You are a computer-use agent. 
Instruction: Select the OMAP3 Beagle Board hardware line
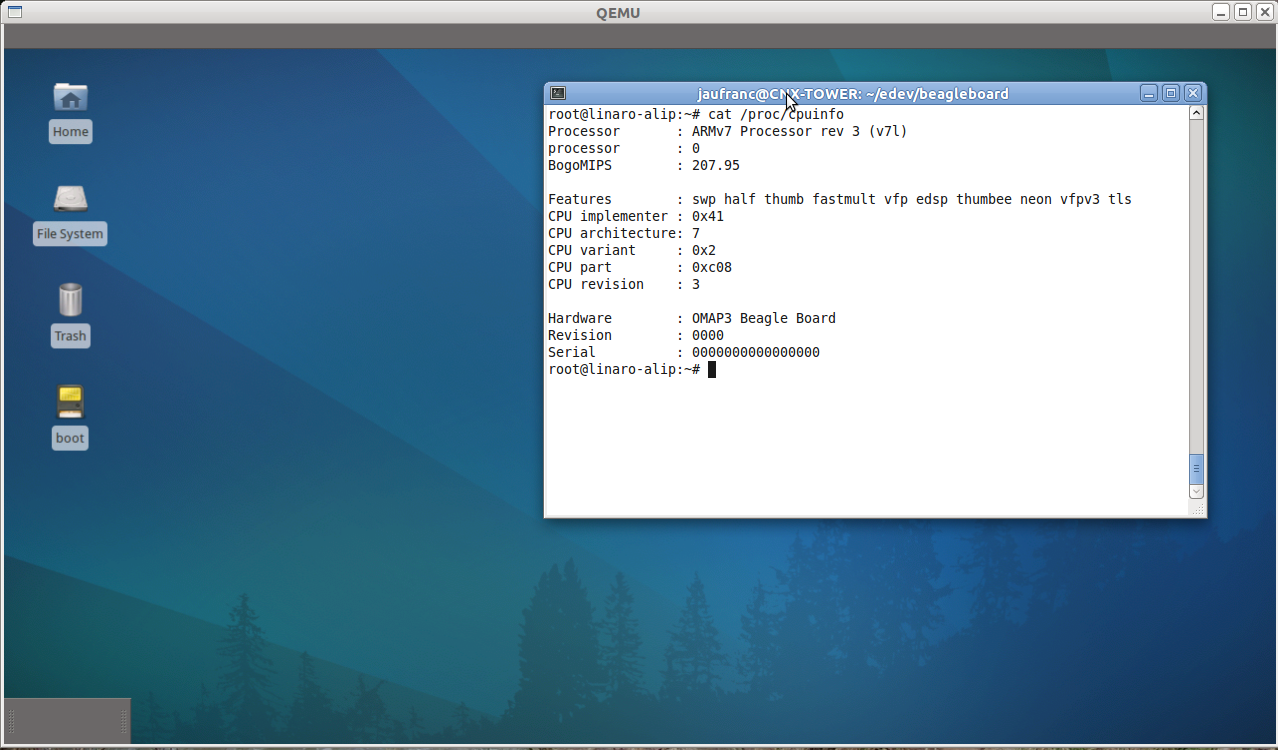point(763,318)
